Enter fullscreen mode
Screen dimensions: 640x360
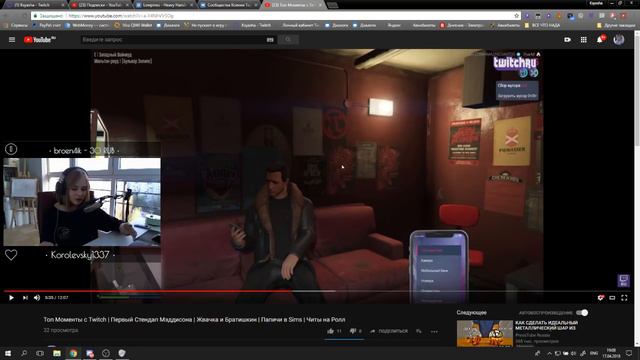(624, 298)
